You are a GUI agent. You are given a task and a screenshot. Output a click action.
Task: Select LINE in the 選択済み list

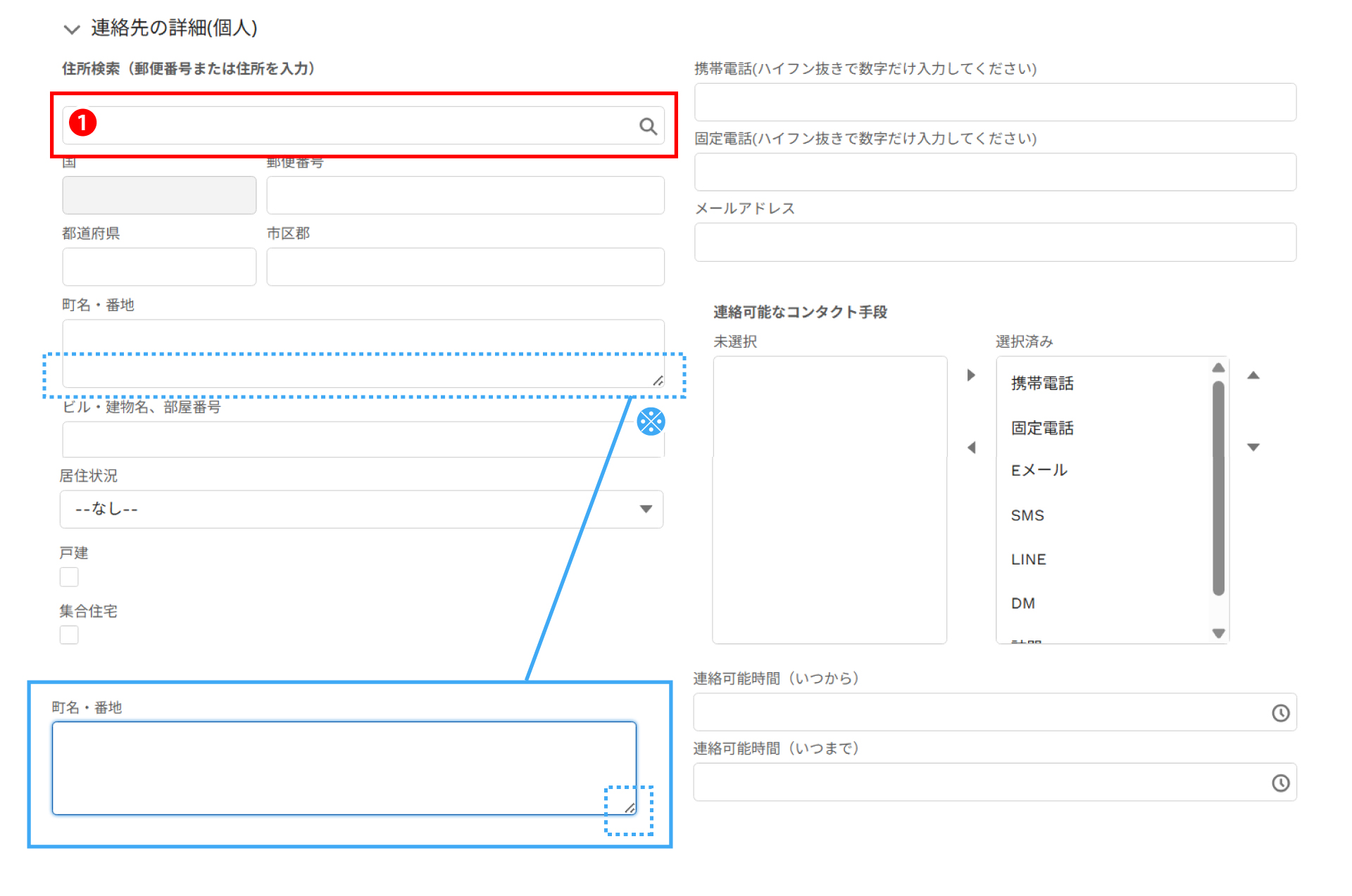point(1028,560)
